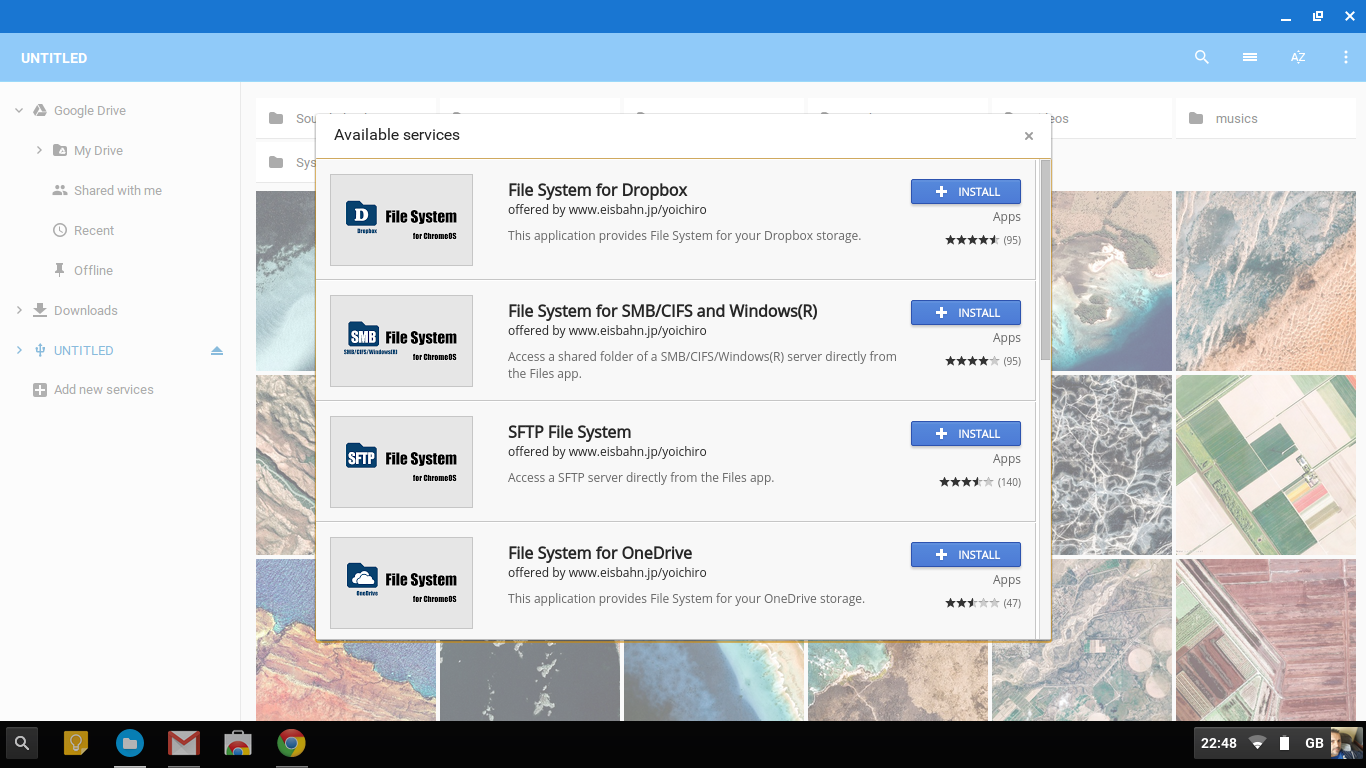Install File System for Dropbox
Image resolution: width=1366 pixels, height=768 pixels.
(966, 192)
